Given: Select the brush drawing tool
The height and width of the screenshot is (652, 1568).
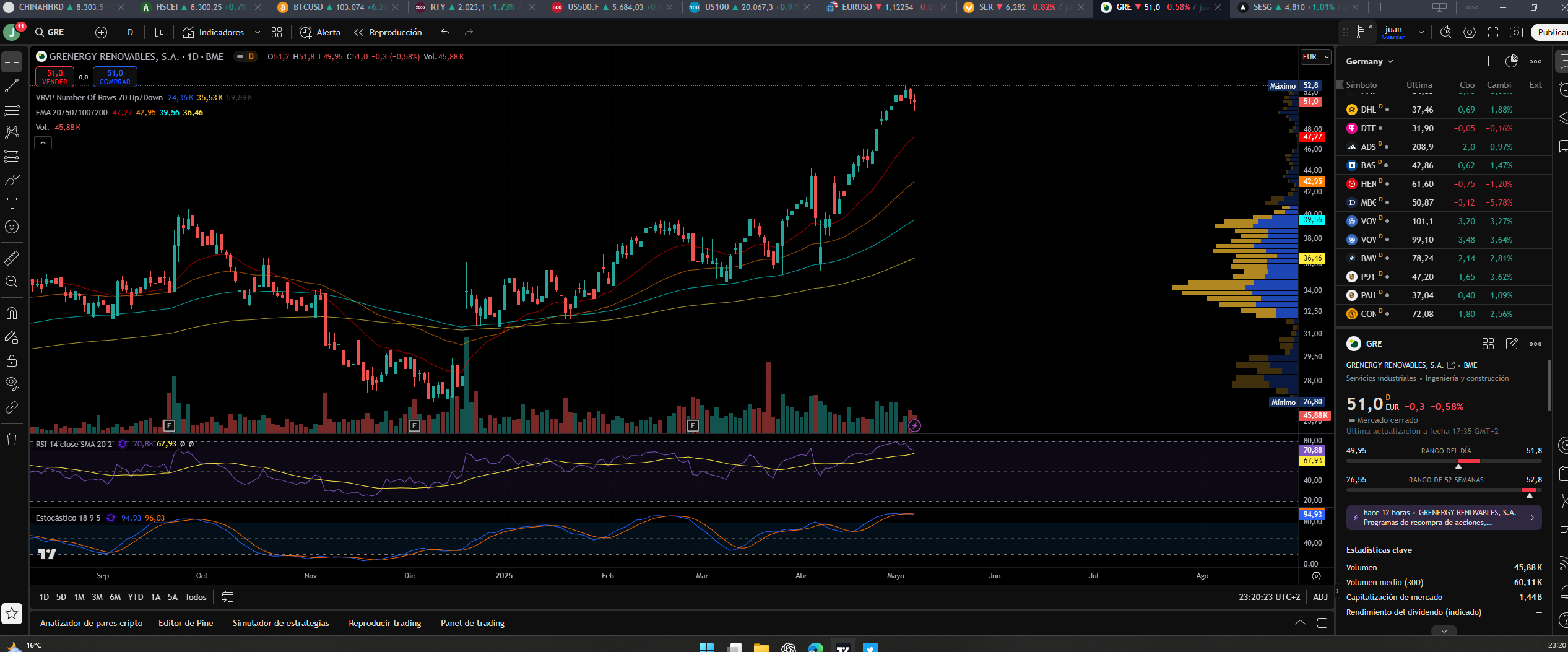Looking at the screenshot, I should (x=12, y=180).
